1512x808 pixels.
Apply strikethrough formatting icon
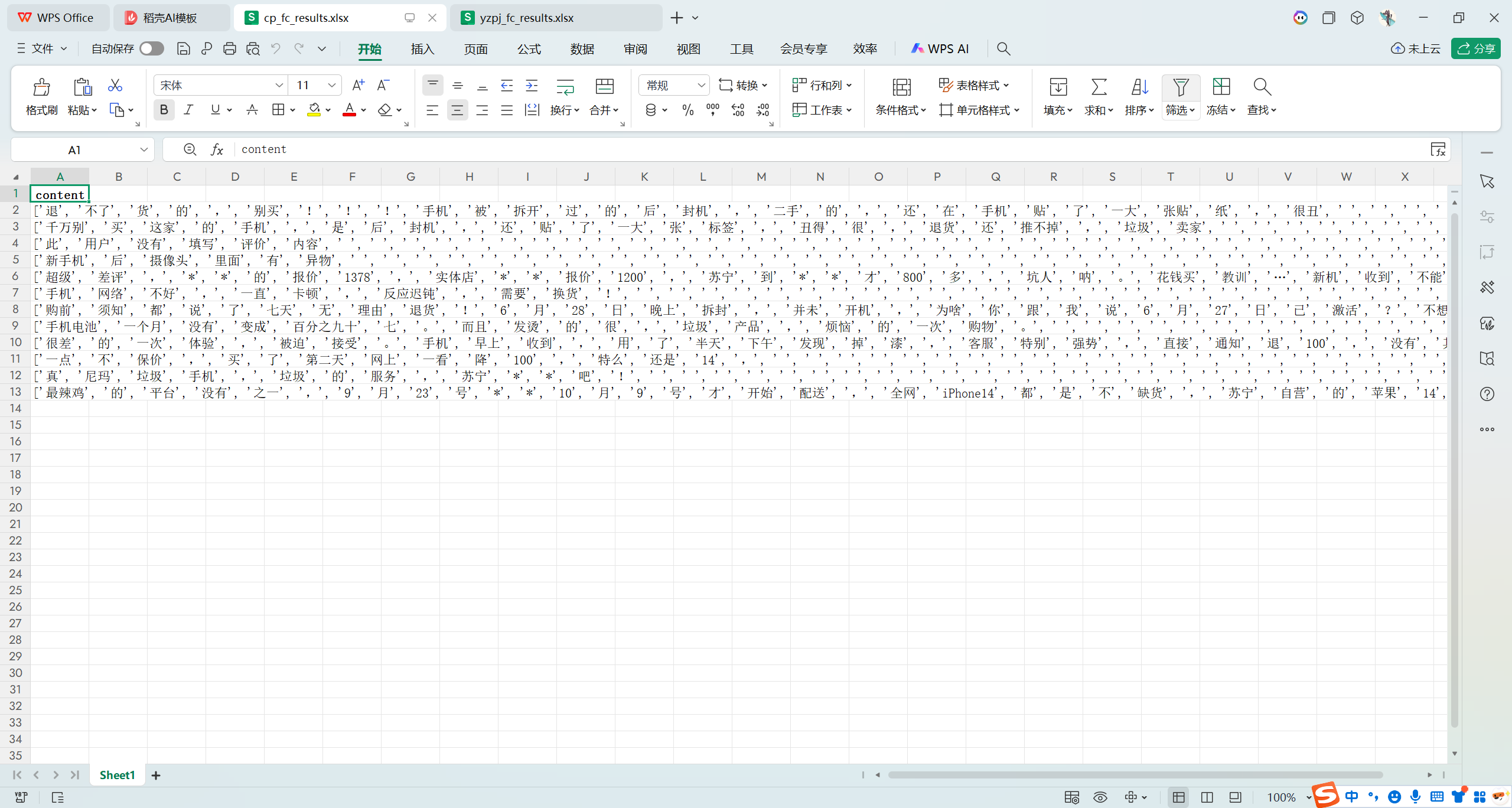252,110
